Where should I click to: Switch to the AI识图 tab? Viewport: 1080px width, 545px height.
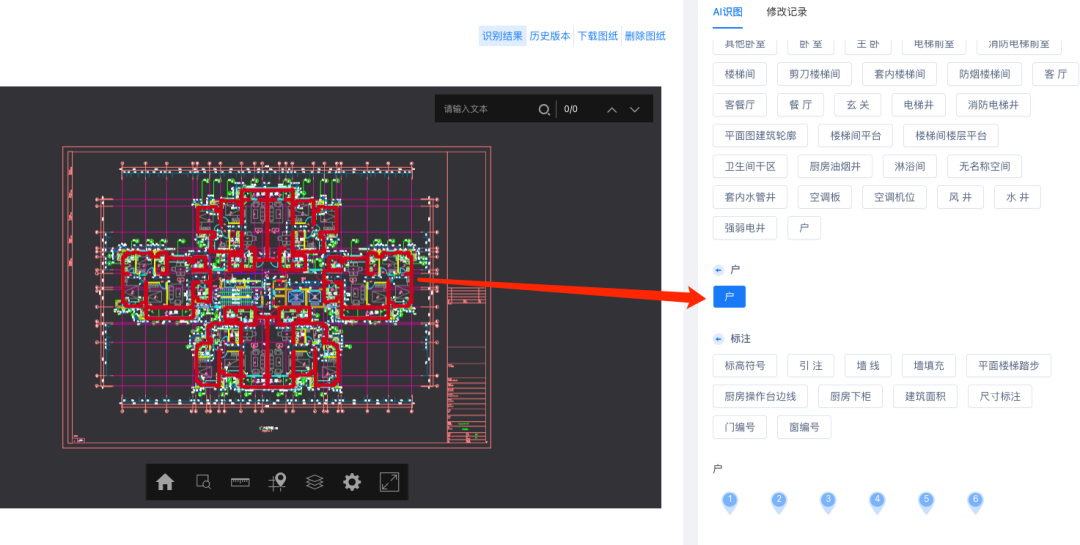tap(727, 12)
